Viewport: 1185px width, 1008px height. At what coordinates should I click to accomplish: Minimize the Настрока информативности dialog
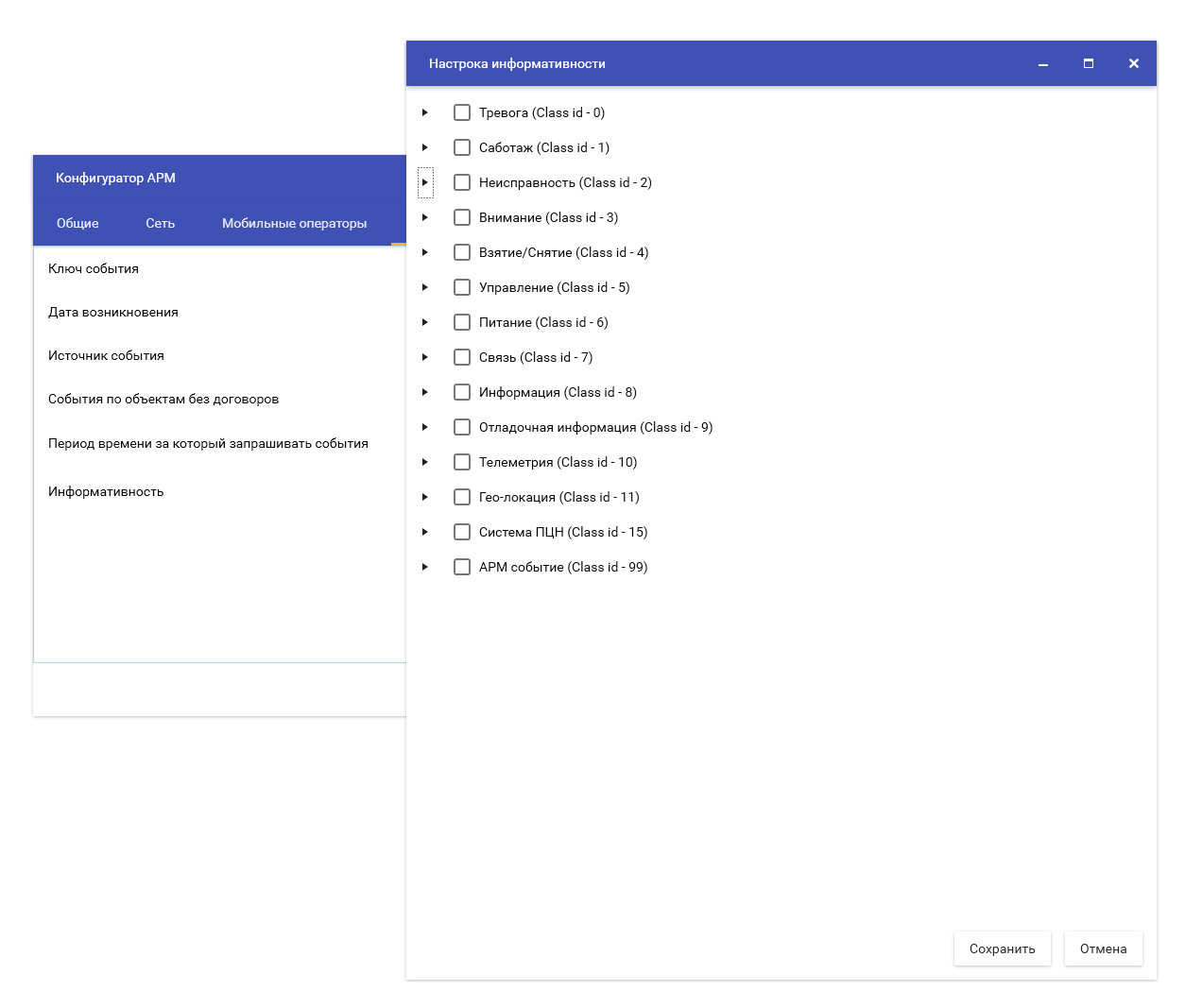point(1043,63)
